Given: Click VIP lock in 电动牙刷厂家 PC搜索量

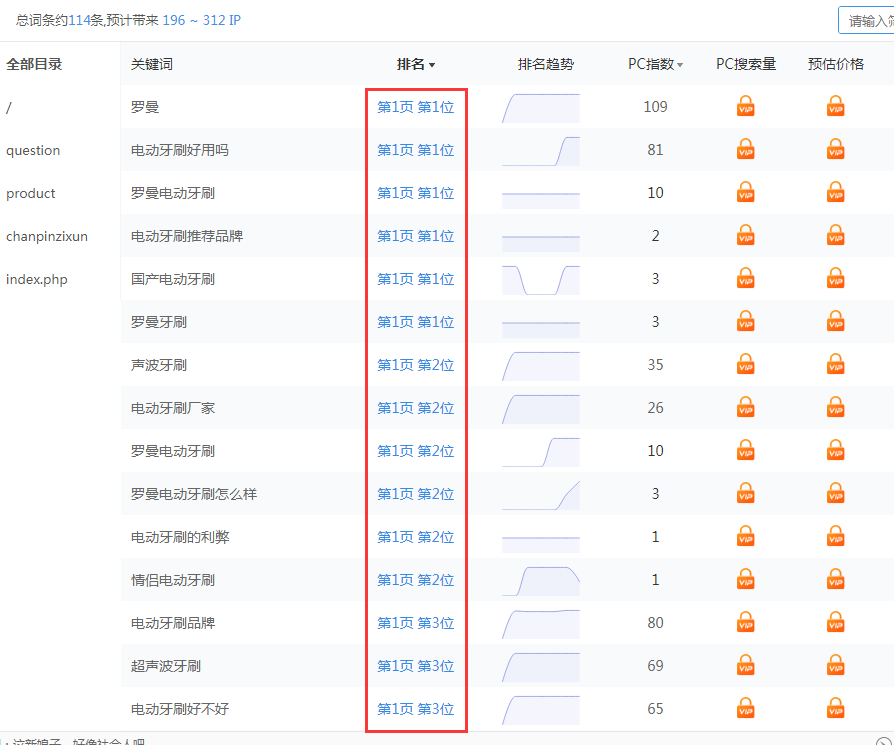Looking at the screenshot, I should 745,407.
